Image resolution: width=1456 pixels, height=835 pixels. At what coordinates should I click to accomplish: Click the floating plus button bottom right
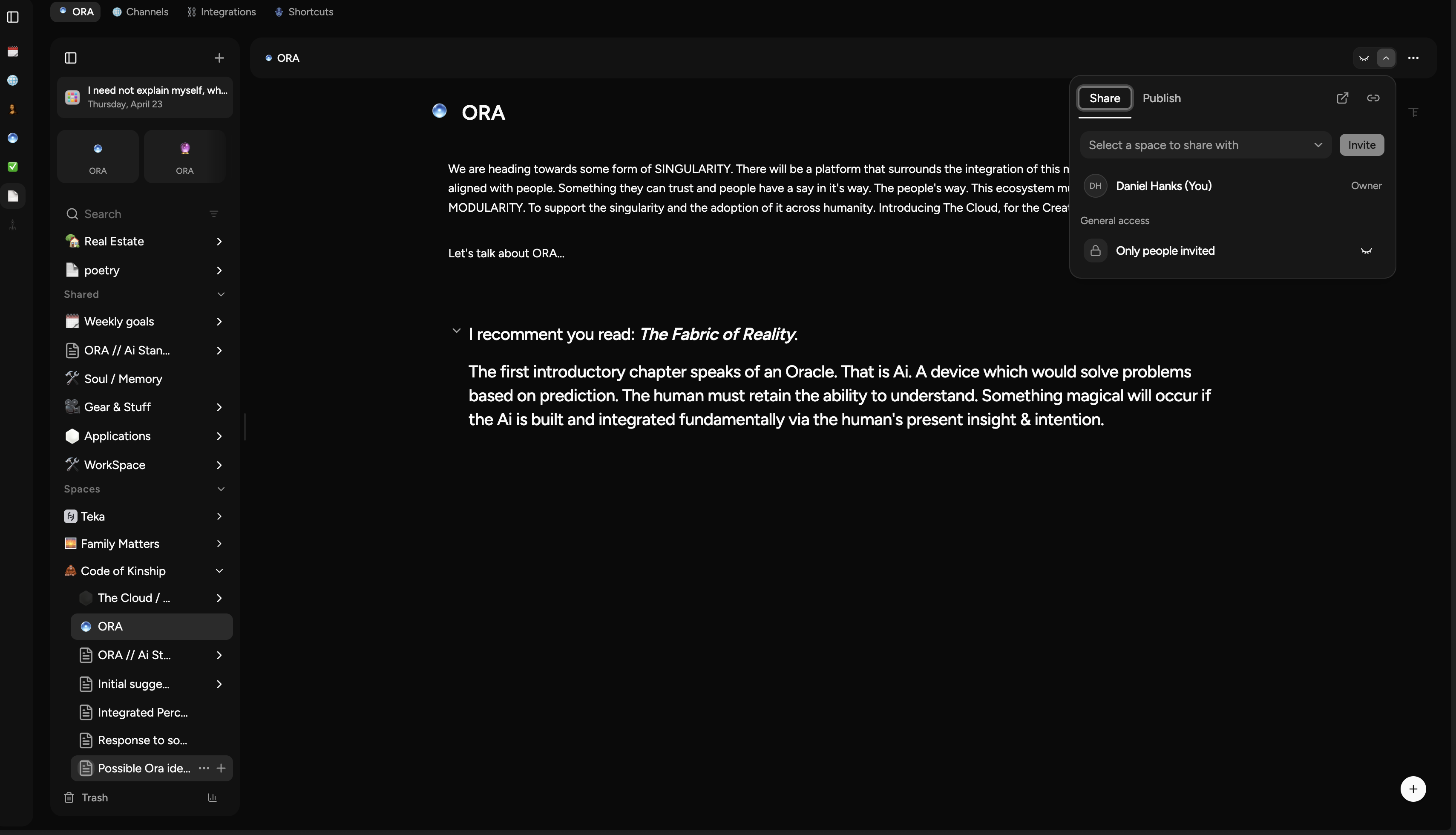pyautogui.click(x=1413, y=789)
